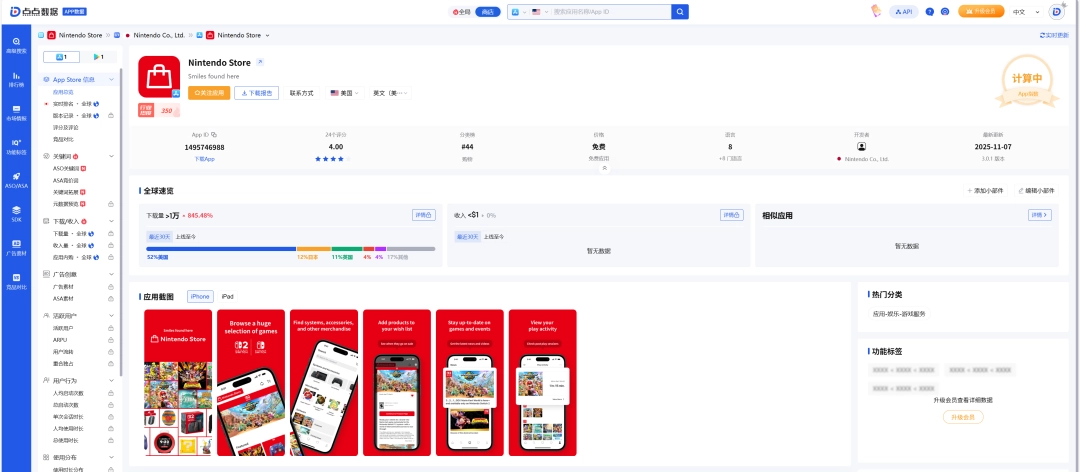
Task: Open the 美国 country dropdown
Action: click(345, 93)
